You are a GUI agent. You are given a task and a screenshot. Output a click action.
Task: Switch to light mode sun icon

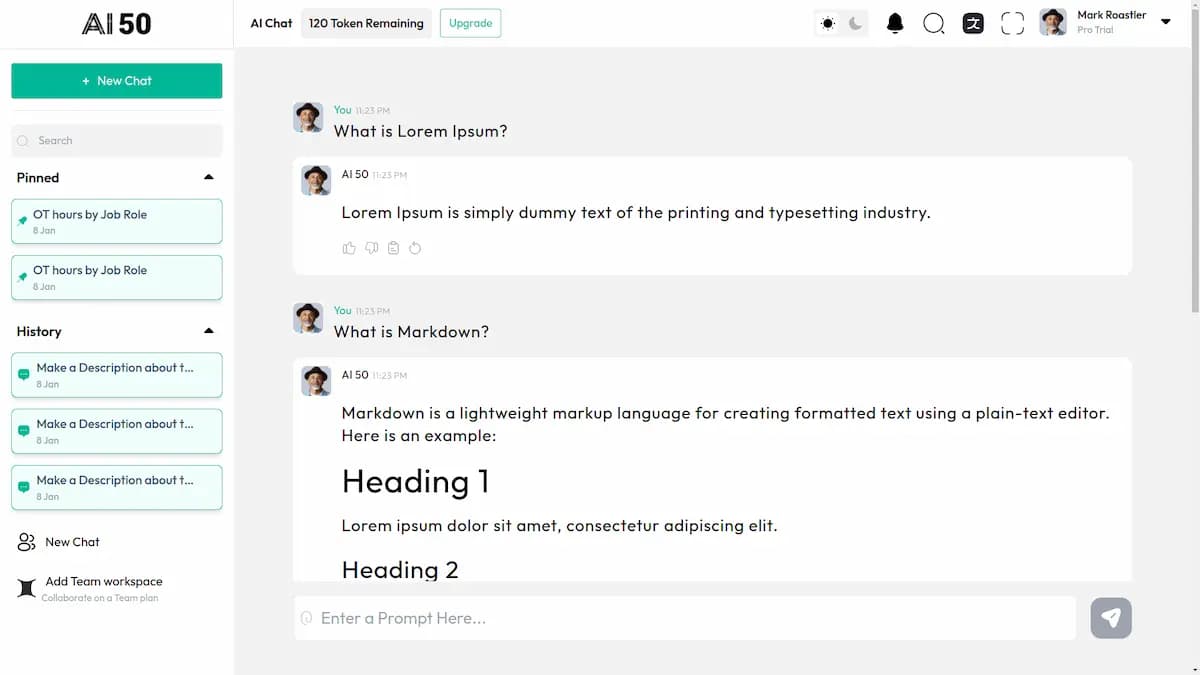point(828,23)
